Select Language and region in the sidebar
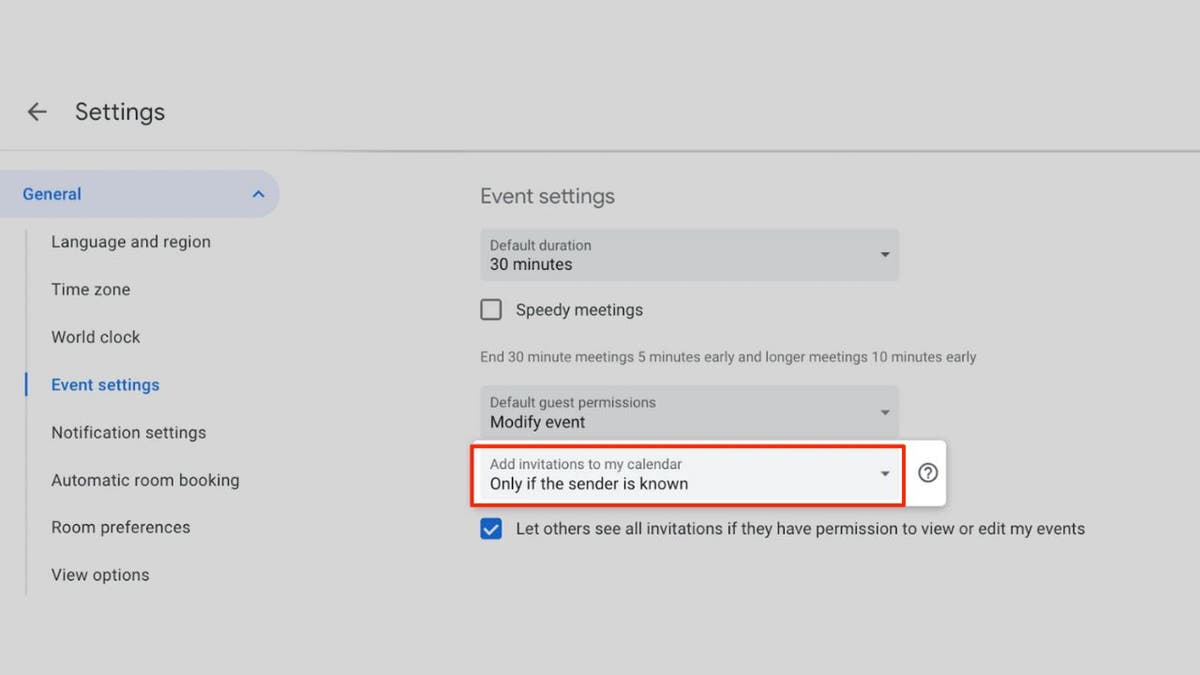This screenshot has height=675, width=1200. pos(131,241)
